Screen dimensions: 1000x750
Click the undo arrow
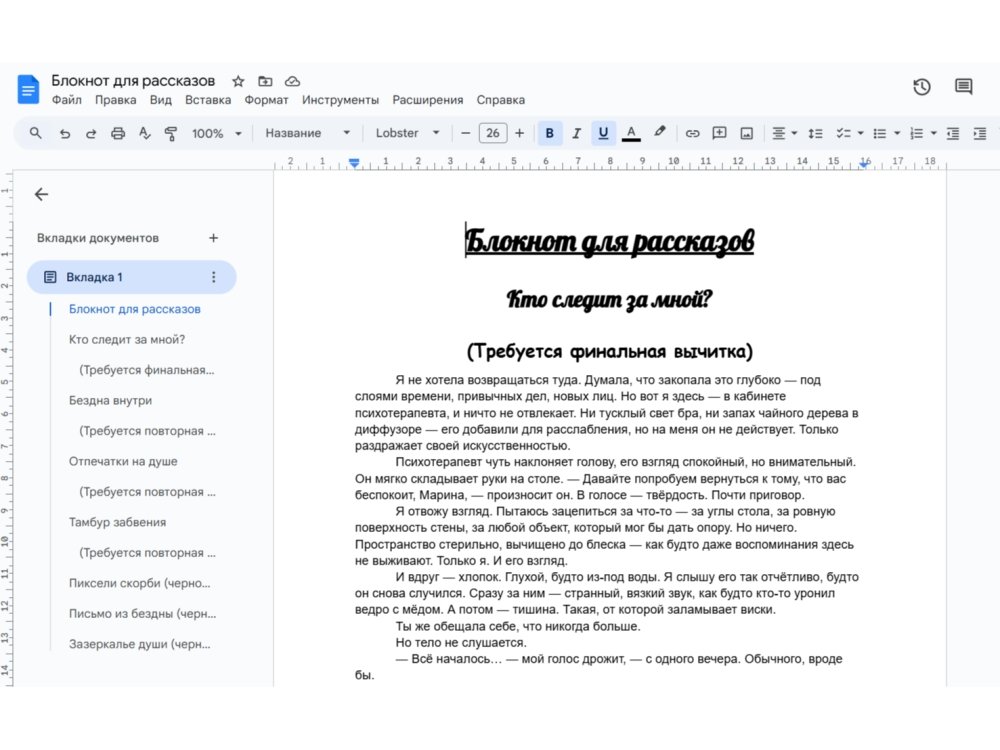point(65,133)
